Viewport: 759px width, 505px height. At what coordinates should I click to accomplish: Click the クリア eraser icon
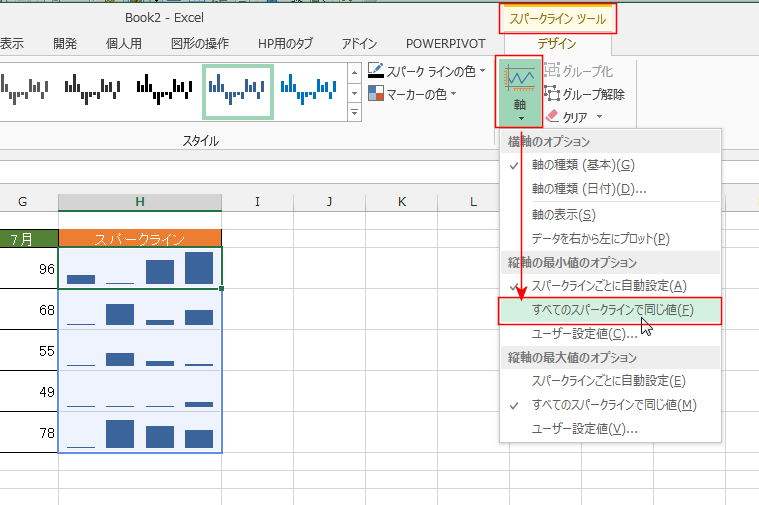pyautogui.click(x=552, y=117)
